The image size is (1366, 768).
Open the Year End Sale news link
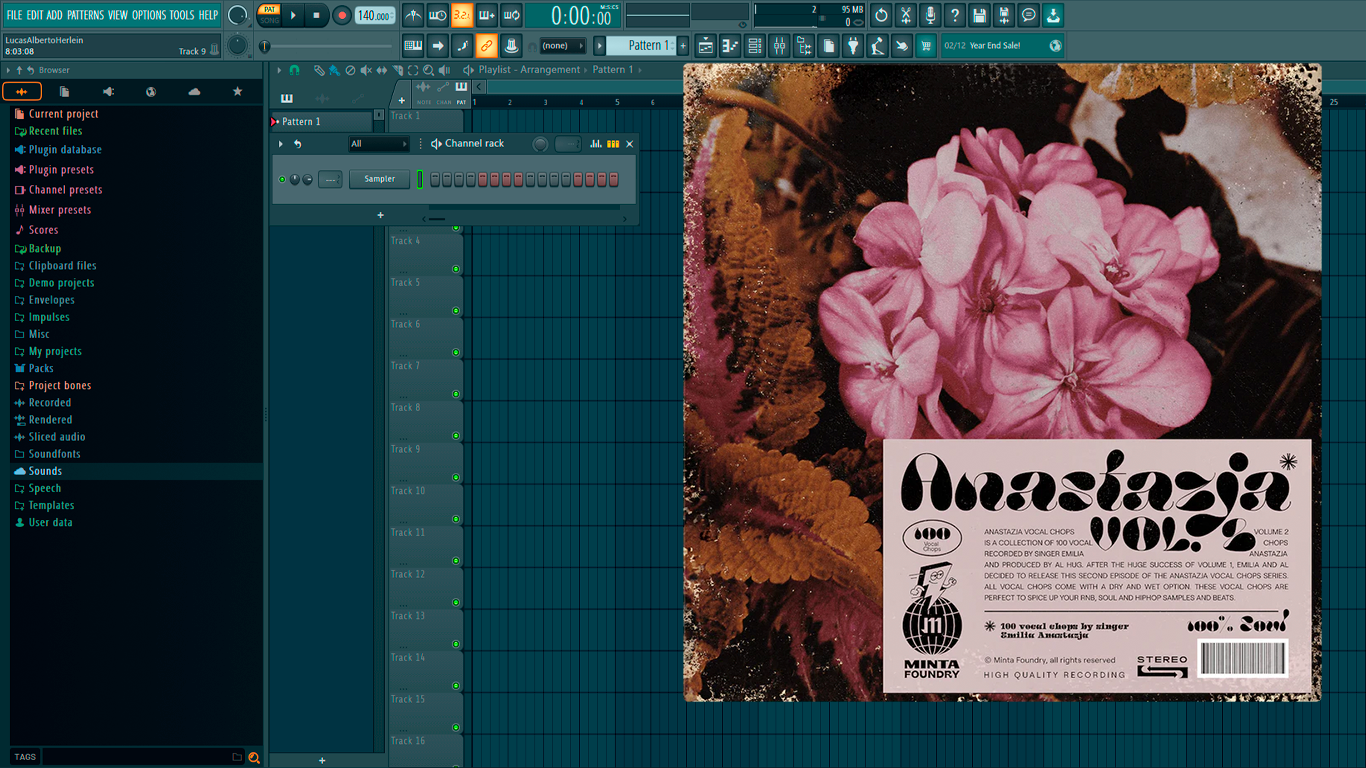pyautogui.click(x=1003, y=46)
